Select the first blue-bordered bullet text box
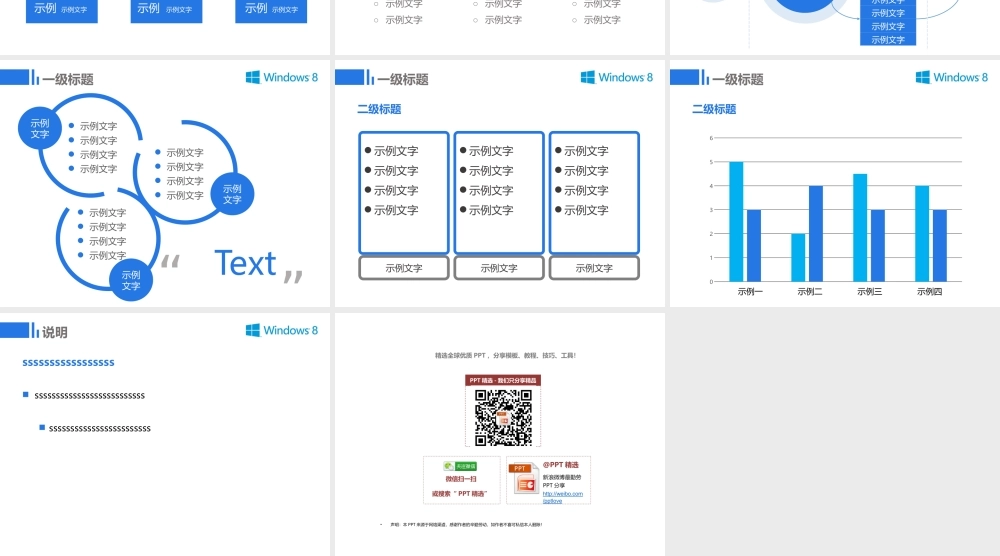This screenshot has height=556, width=1000. click(x=404, y=193)
